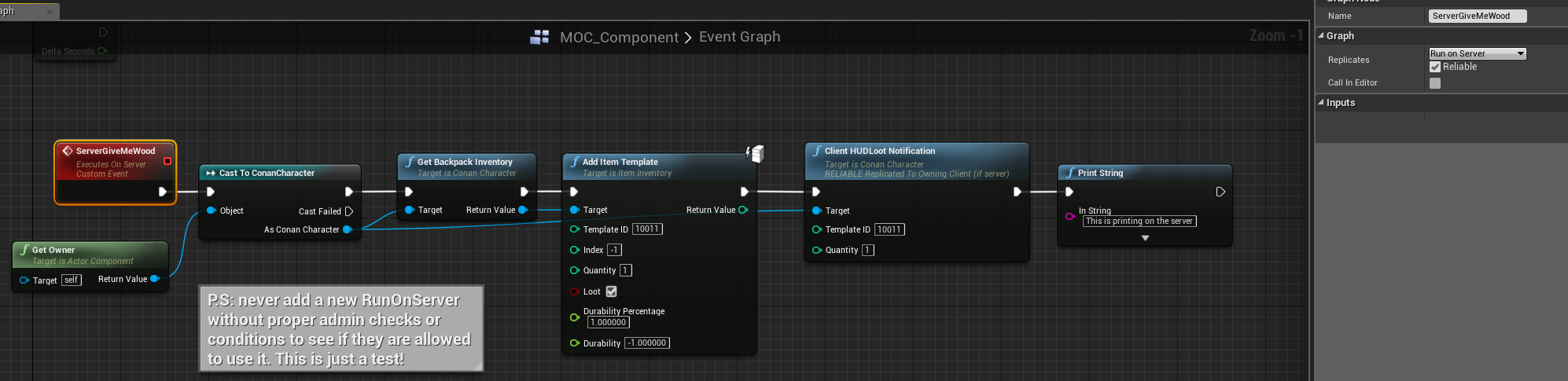Click the Index value field showing -1
The width and height of the screenshot is (1568, 381).
coord(614,250)
